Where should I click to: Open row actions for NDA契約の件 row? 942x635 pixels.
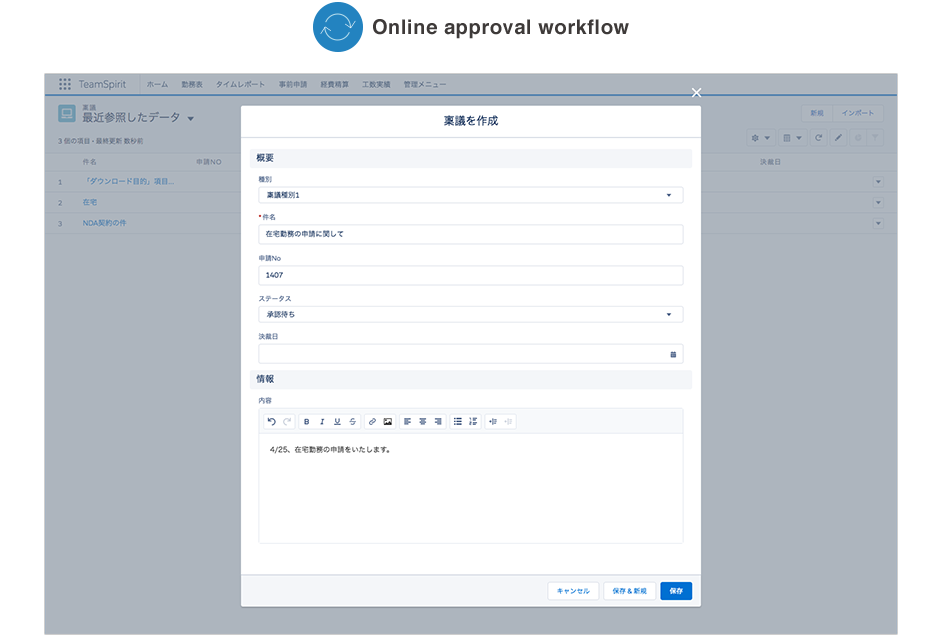(878, 223)
